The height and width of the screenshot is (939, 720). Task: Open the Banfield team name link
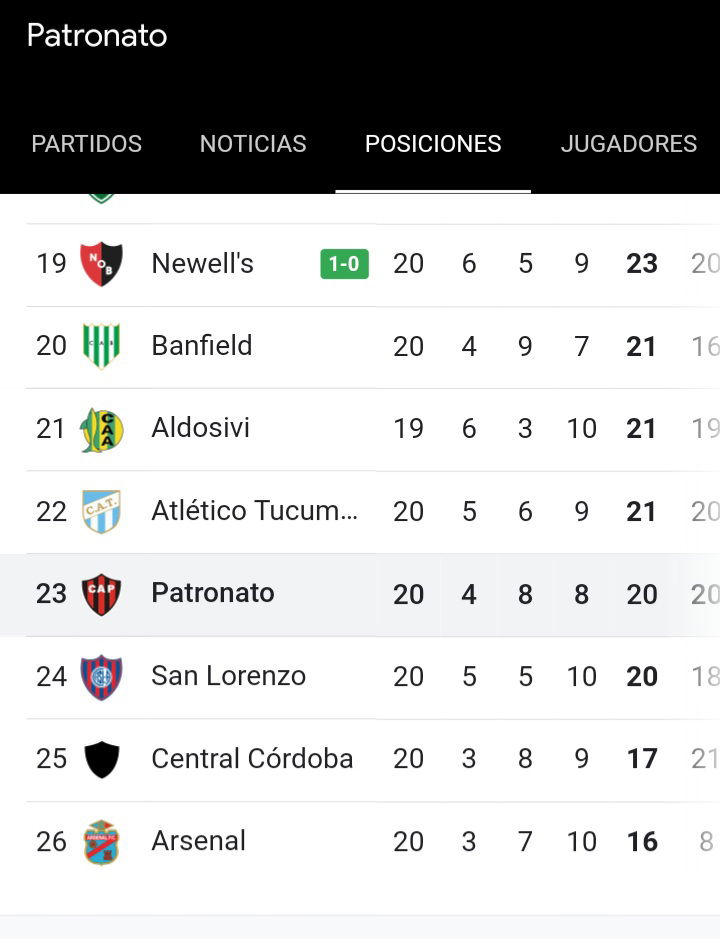202,346
